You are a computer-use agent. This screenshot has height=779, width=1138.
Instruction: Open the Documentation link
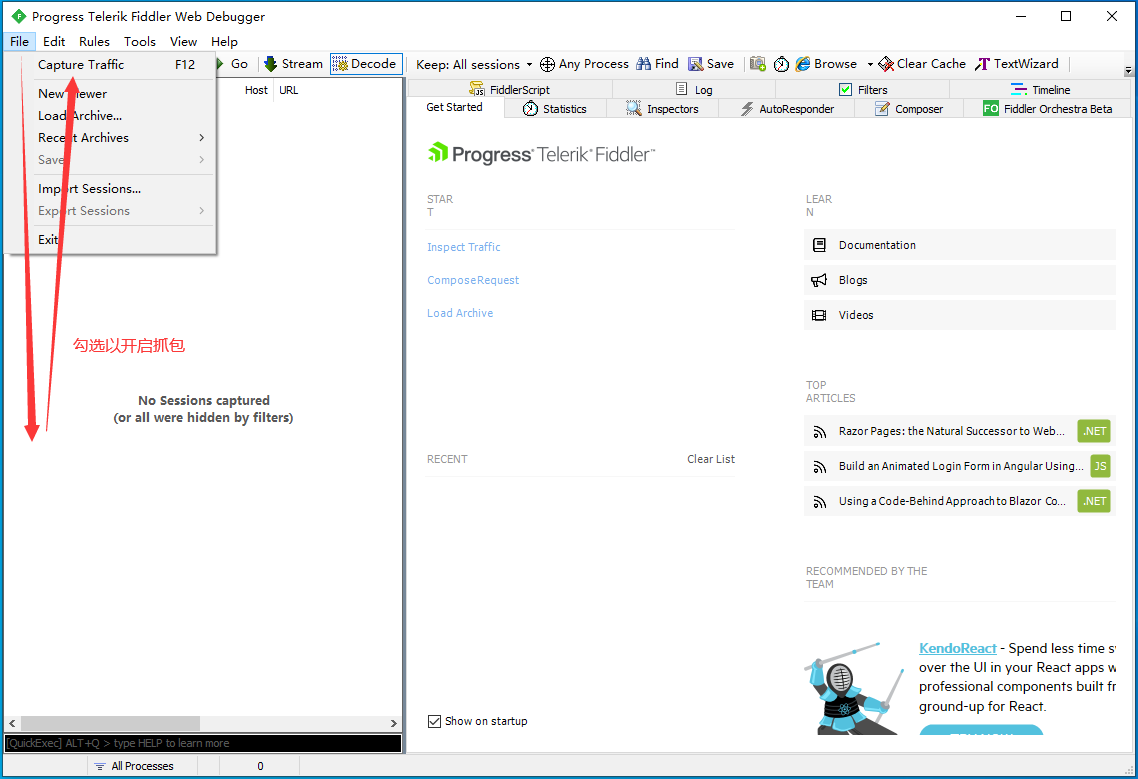(959, 245)
